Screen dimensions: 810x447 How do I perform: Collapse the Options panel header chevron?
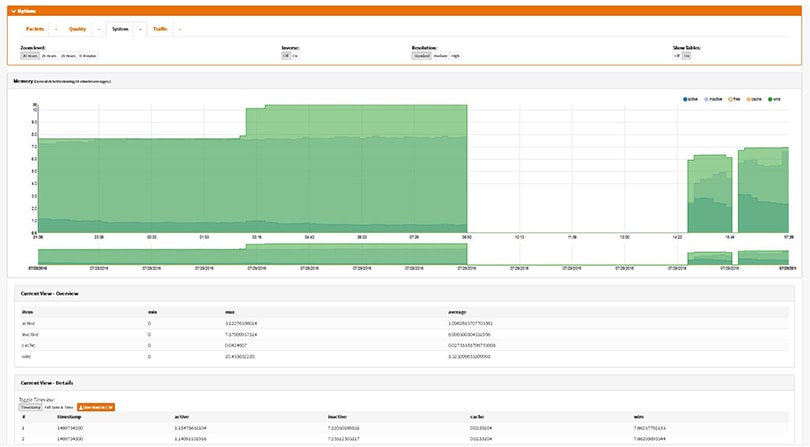(x=12, y=10)
